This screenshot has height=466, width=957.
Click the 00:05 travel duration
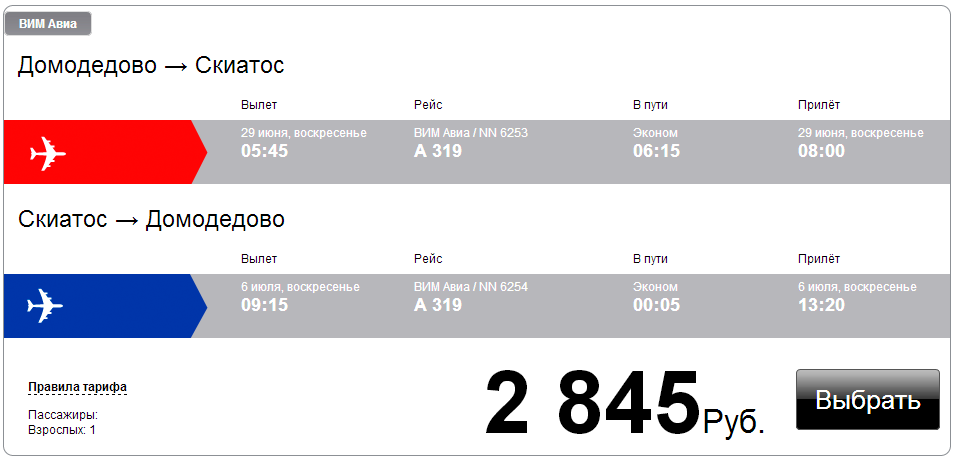click(656, 305)
